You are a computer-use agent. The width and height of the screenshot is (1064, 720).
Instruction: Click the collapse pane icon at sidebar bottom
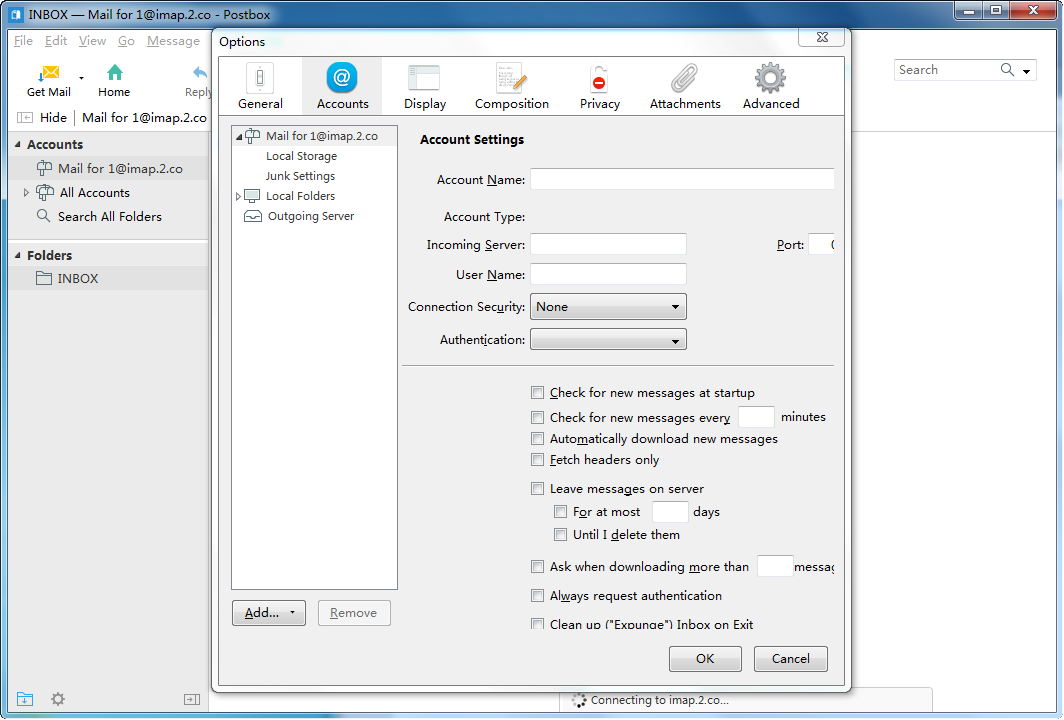[x=192, y=699]
